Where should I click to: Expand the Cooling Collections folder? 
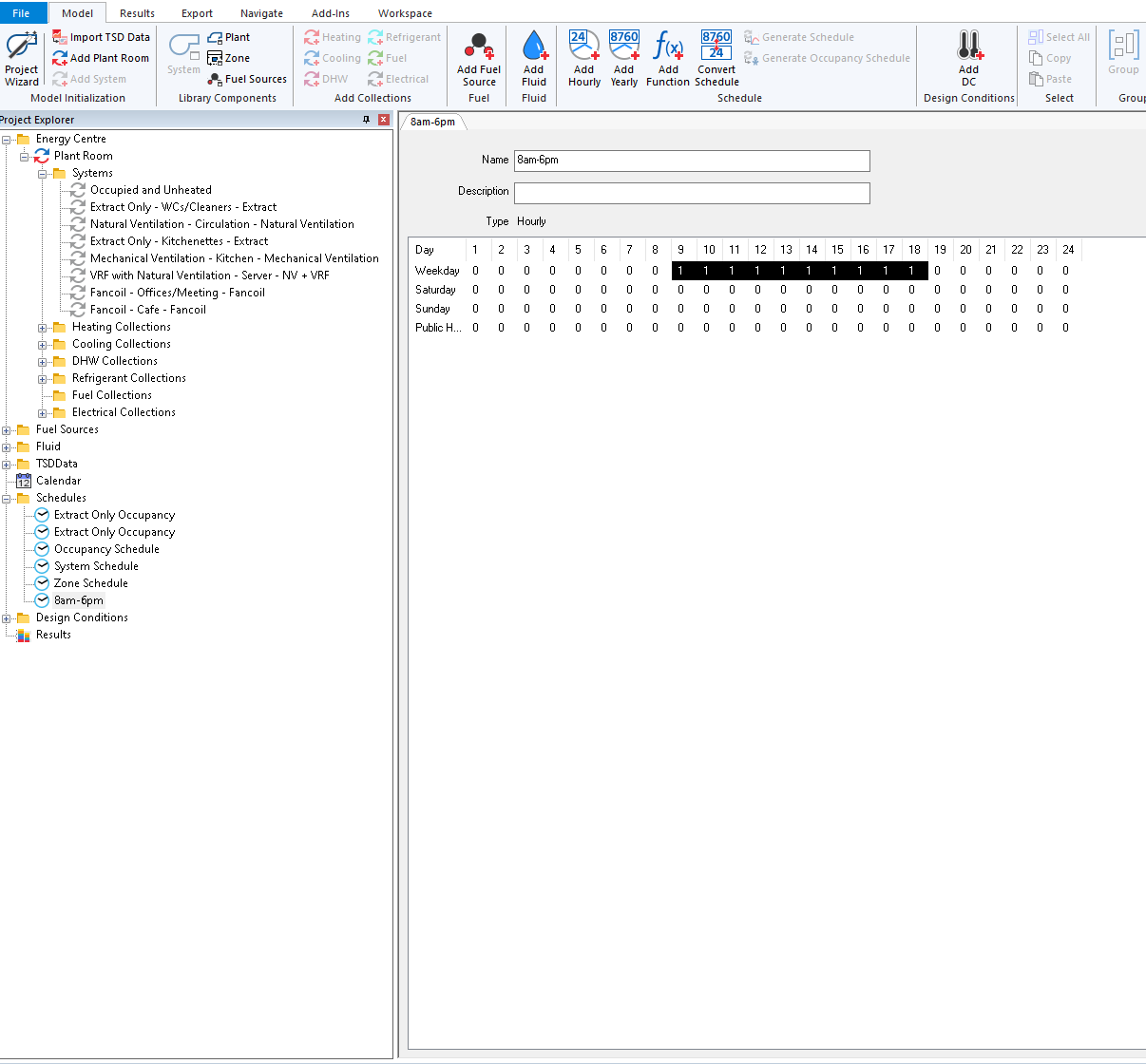(x=43, y=345)
